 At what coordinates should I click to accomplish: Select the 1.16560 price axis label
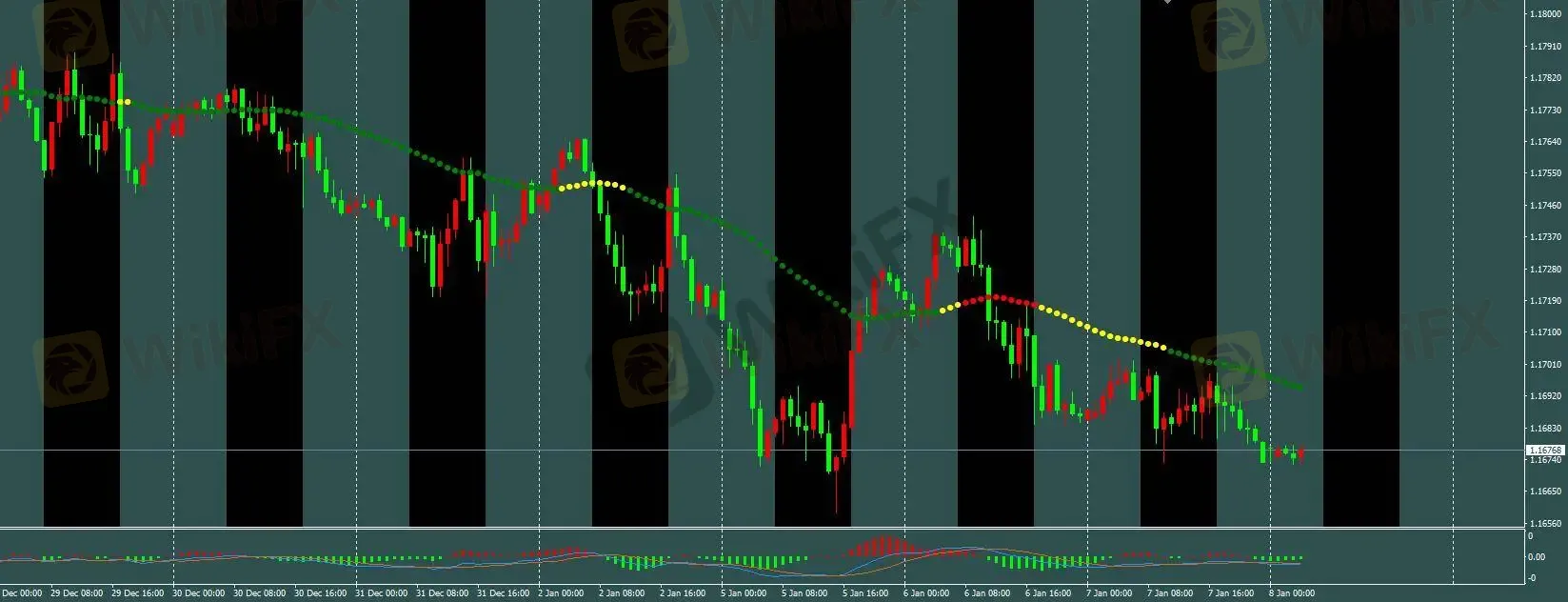pyautogui.click(x=1544, y=524)
